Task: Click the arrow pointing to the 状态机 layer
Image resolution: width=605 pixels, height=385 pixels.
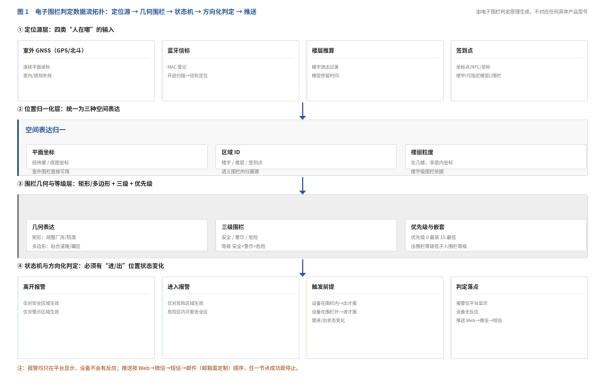Action: (x=302, y=268)
